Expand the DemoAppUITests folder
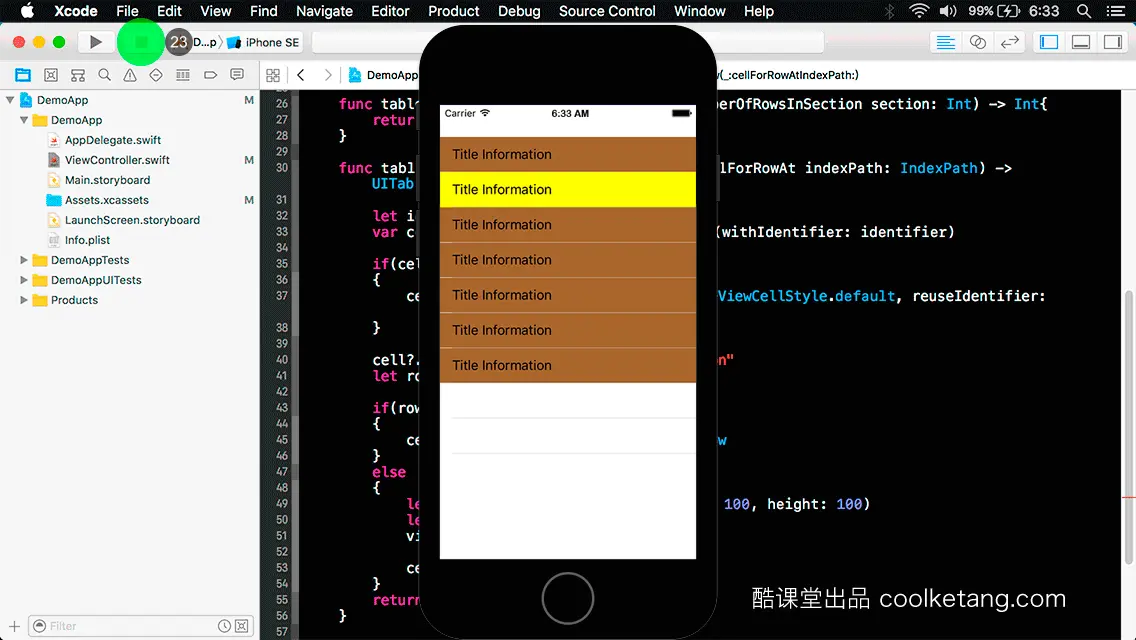1136x640 pixels. [x=24, y=280]
